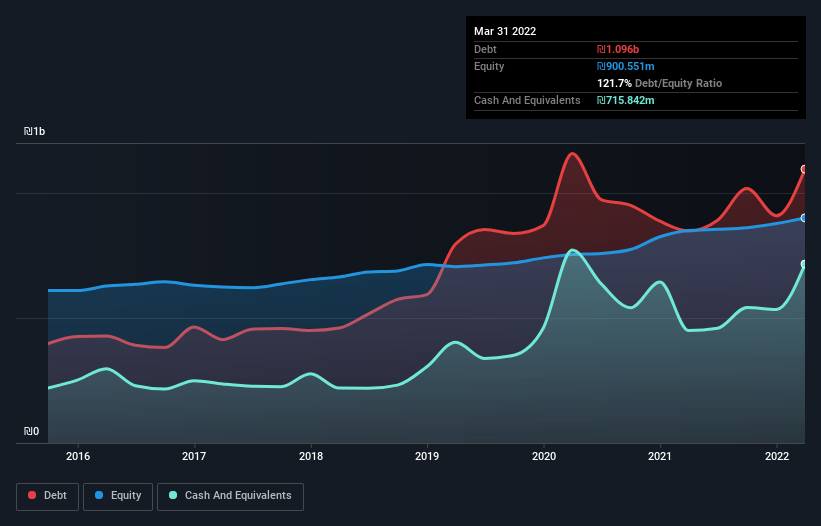Click the teal Cash endpoint marker
Viewport: 821px width, 526px height.
pyautogui.click(x=804, y=264)
